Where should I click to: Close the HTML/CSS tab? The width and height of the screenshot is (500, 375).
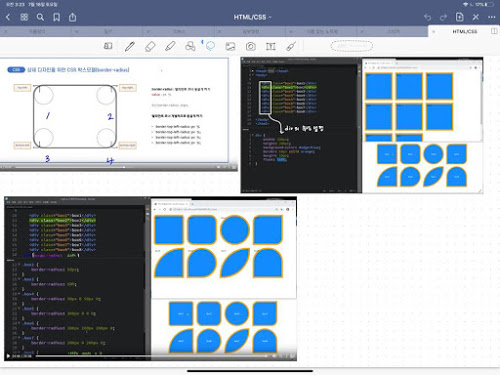(433, 31)
